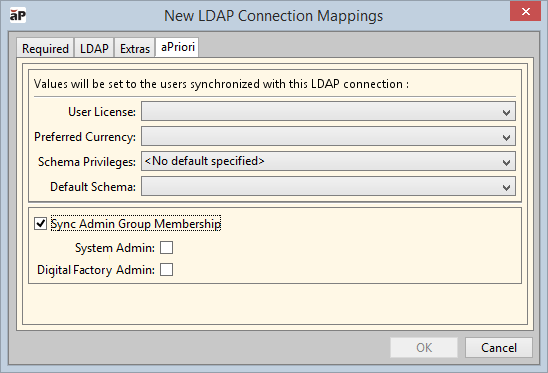Click the 'System Admin:' label
This screenshot has height=373, width=548.
(115, 248)
